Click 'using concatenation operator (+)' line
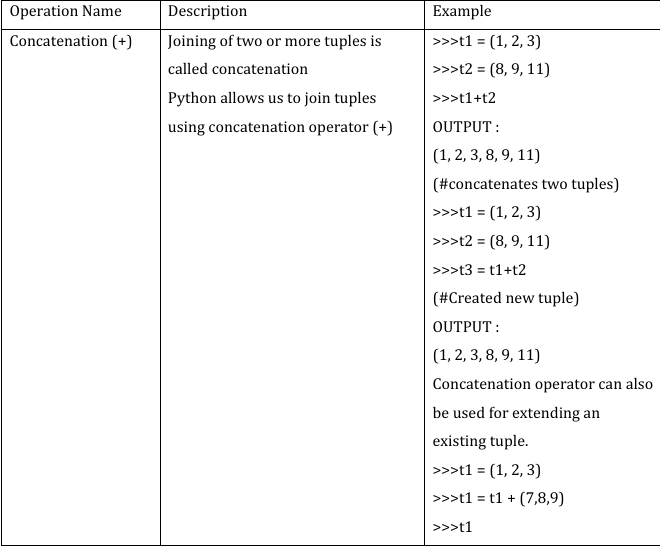The width and height of the screenshot is (660, 546). click(x=280, y=127)
